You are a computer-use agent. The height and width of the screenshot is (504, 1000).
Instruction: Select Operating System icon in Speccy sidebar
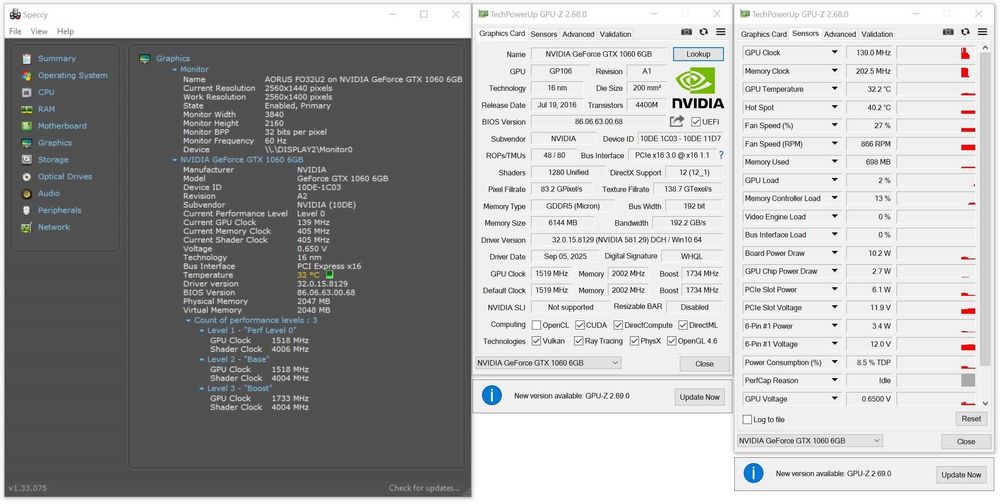pos(26,75)
